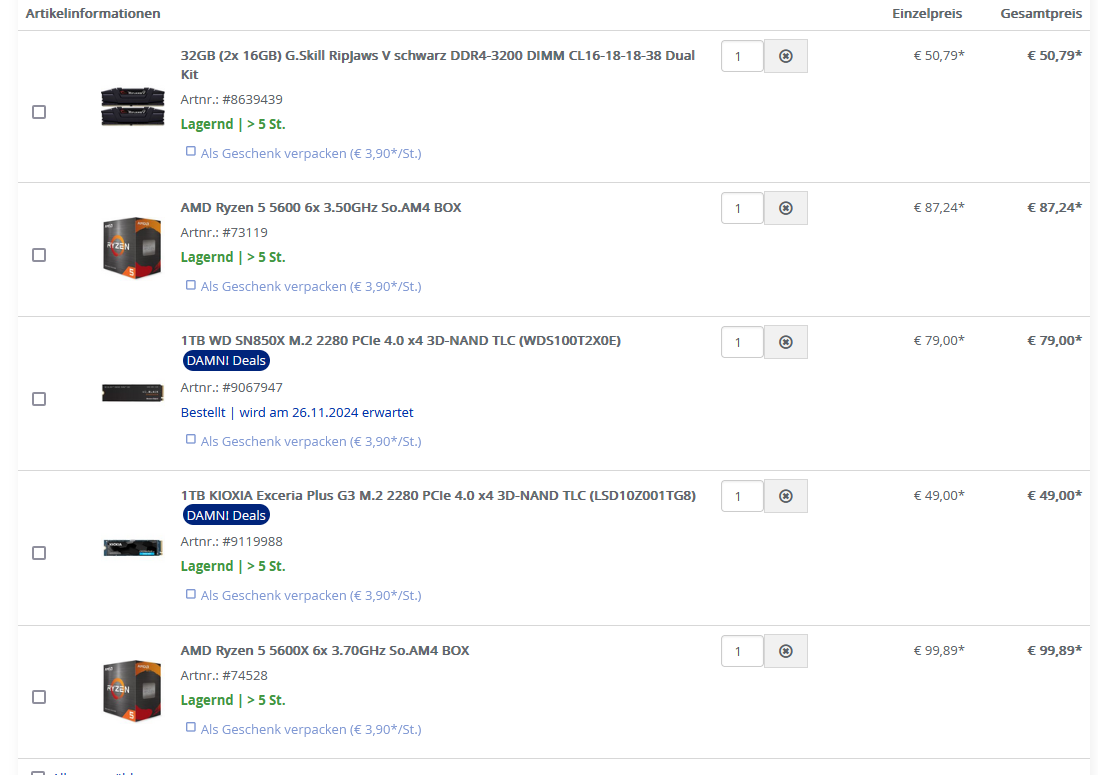Viewport: 1098px width, 775px height.
Task: Enable gift wrap for G.Skill RipJaws RAM
Action: (190, 151)
